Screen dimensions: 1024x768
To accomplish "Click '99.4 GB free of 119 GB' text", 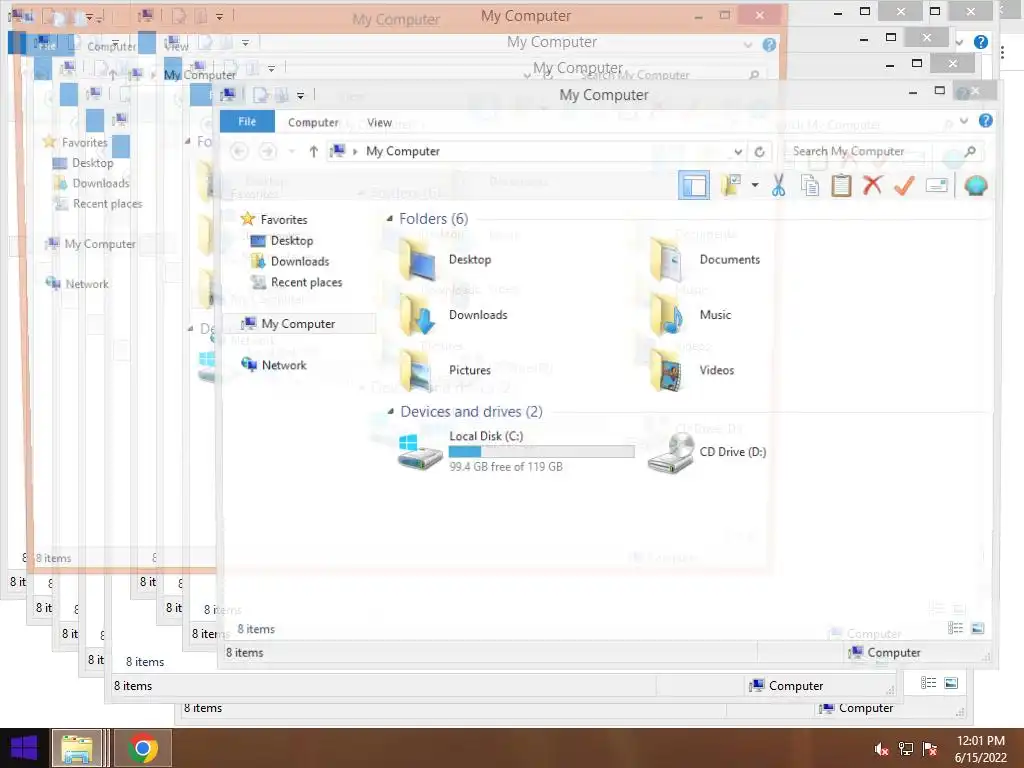I will [x=505, y=467].
